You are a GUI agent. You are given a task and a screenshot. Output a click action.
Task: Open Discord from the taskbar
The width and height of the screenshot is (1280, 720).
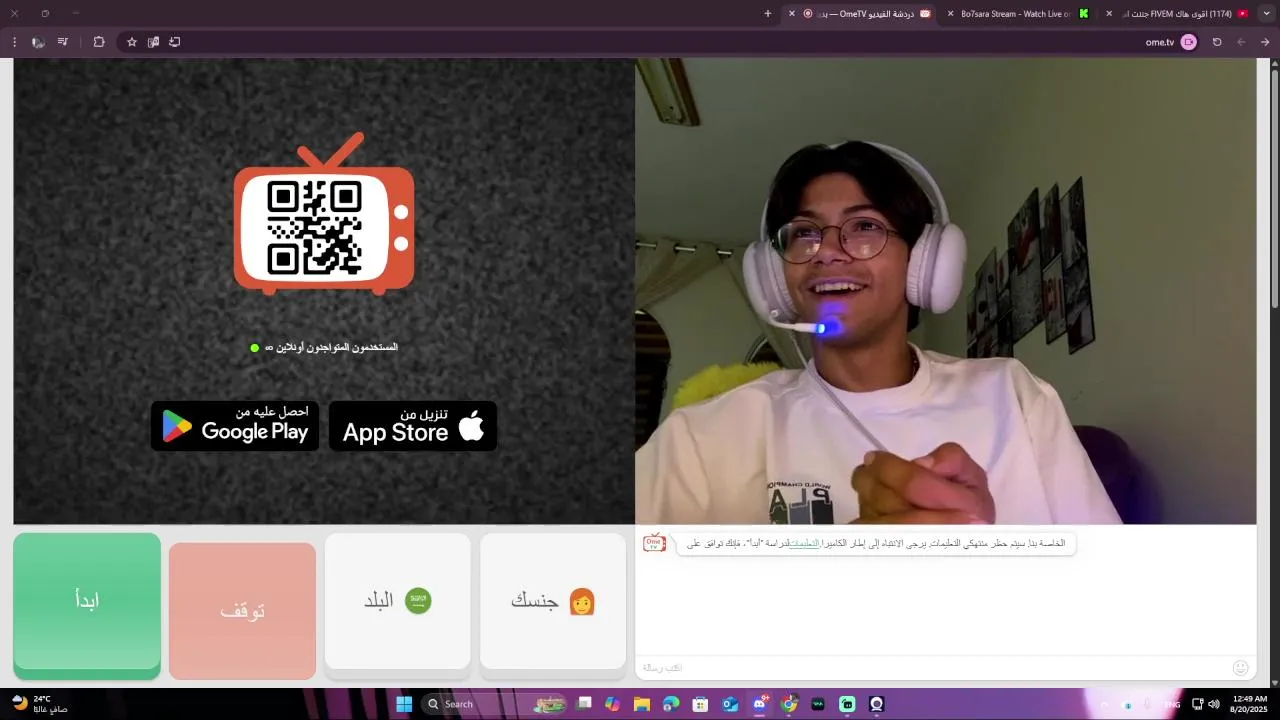tap(760, 704)
